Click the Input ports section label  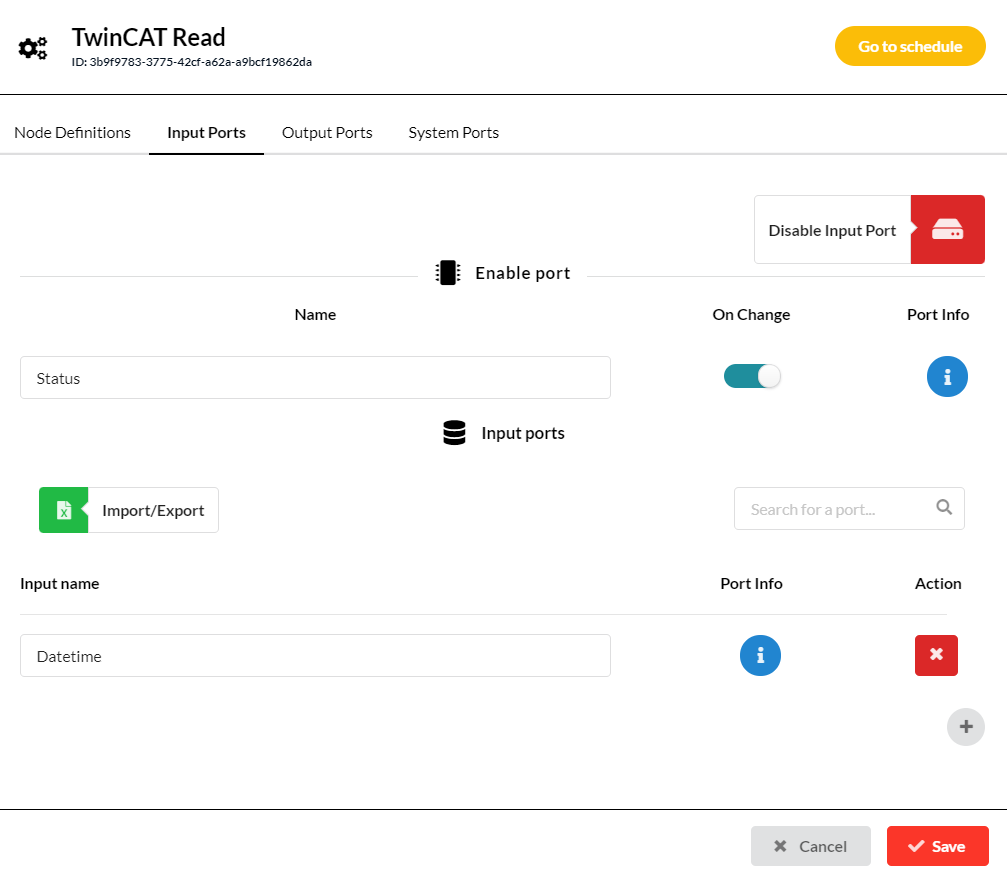coord(523,433)
